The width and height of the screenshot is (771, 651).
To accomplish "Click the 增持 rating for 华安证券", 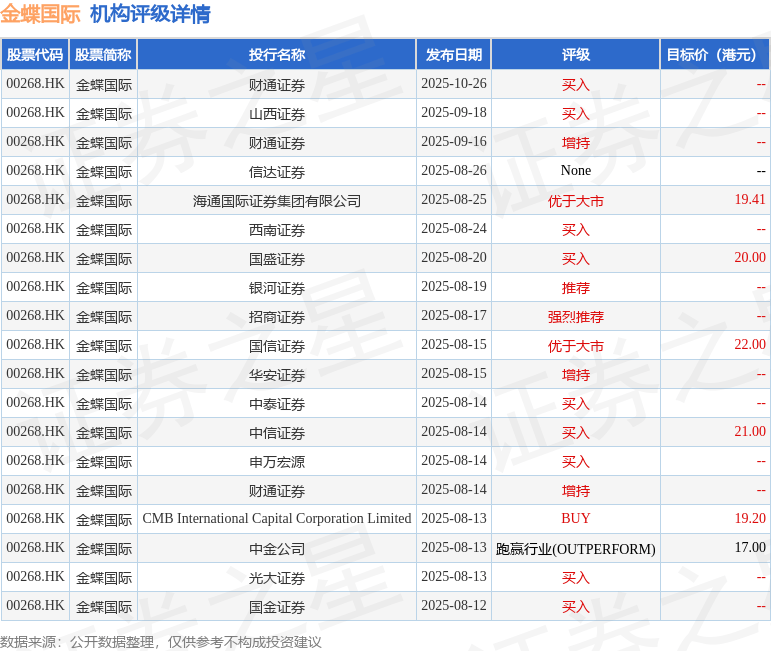I will pyautogui.click(x=576, y=375).
